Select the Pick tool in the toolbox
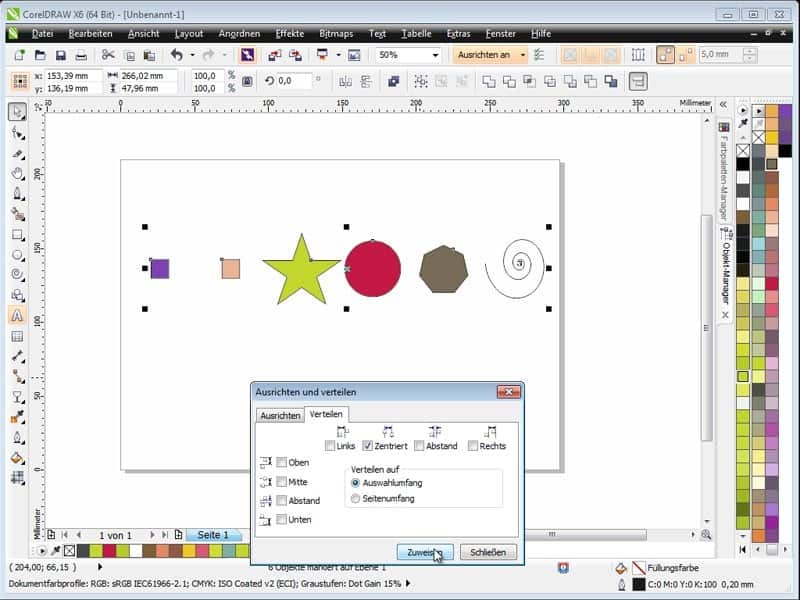This screenshot has height=600, width=800. pyautogui.click(x=17, y=112)
